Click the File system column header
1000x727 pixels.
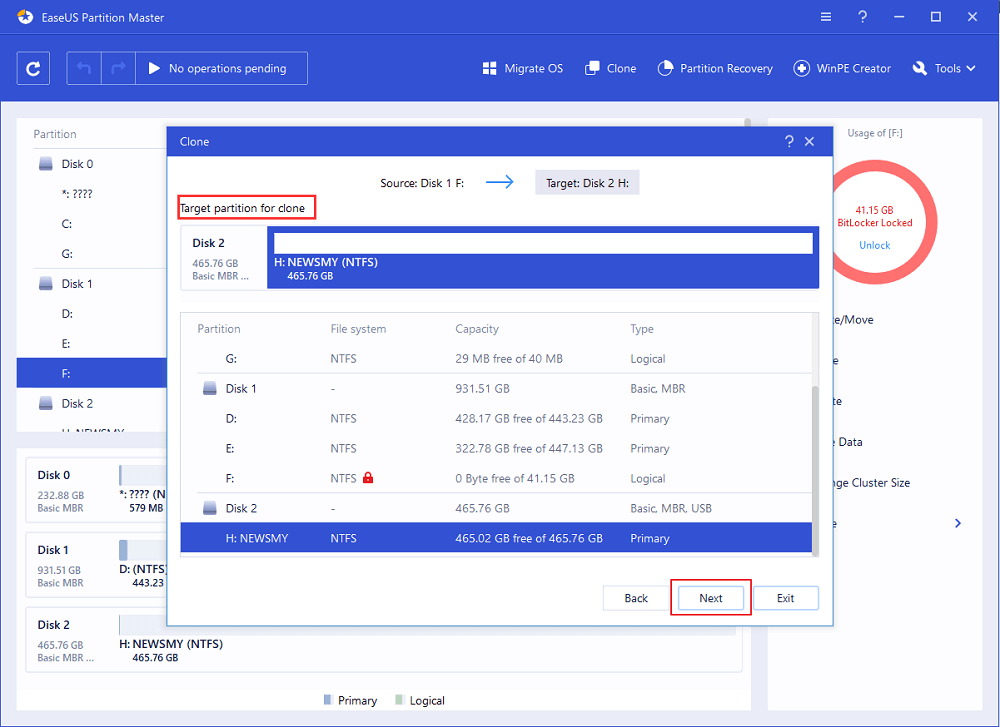pos(358,329)
